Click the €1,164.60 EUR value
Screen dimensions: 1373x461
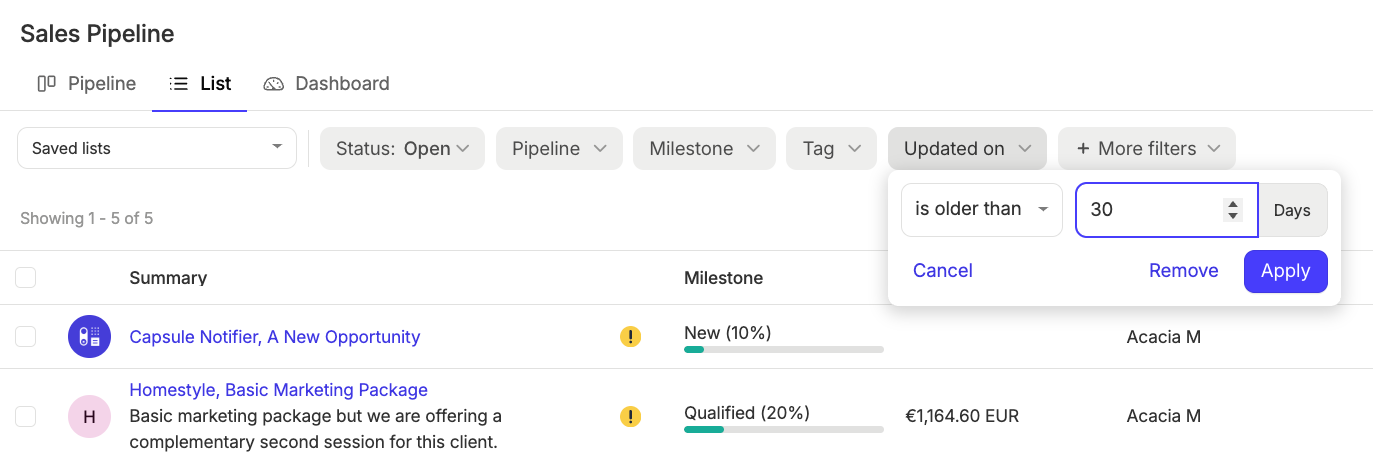tap(962, 416)
